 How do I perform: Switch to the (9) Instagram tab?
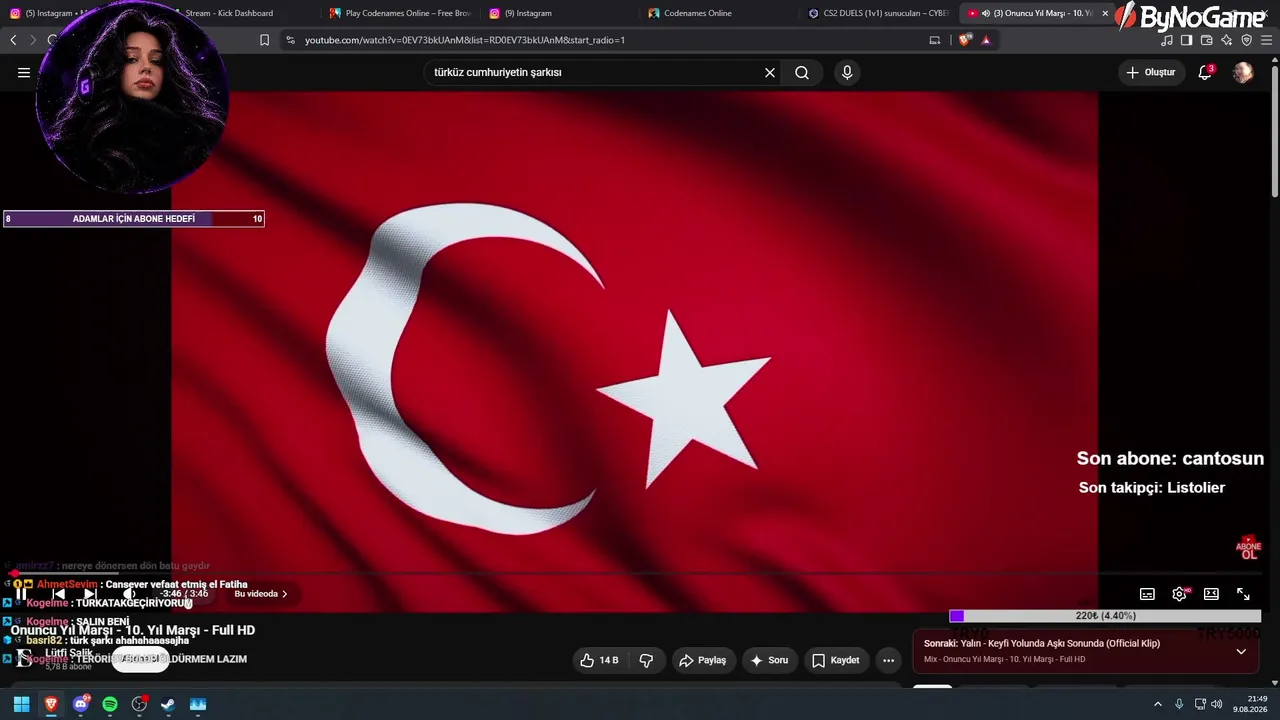[x=558, y=13]
